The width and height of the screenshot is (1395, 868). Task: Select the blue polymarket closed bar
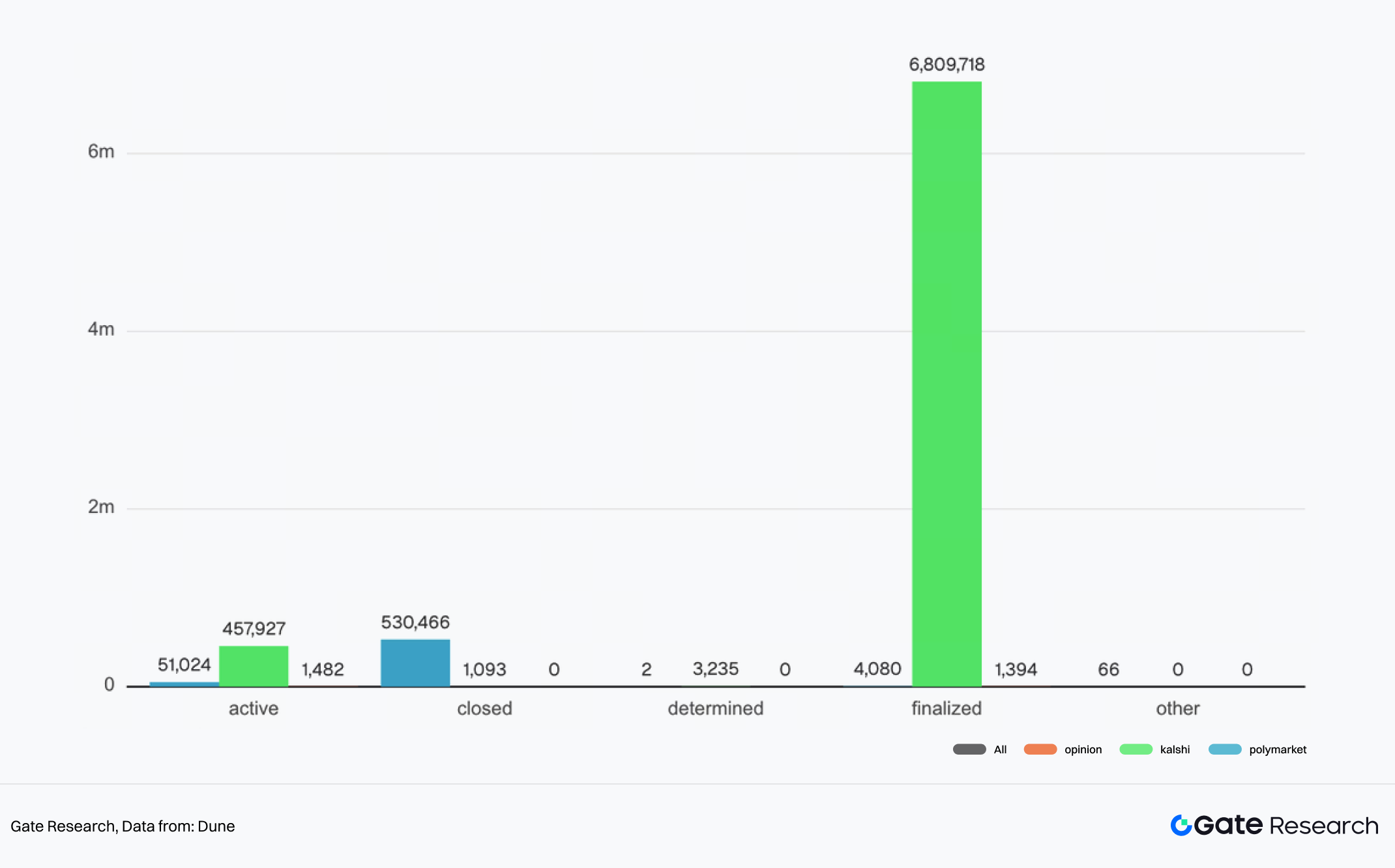point(415,662)
